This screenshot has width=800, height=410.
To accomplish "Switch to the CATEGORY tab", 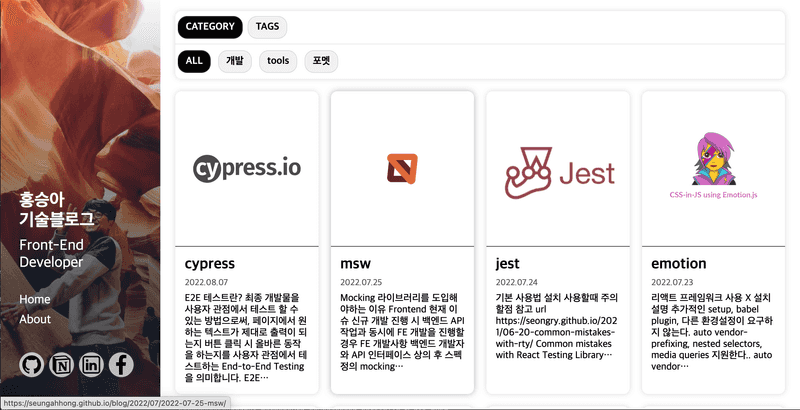I will [210, 27].
